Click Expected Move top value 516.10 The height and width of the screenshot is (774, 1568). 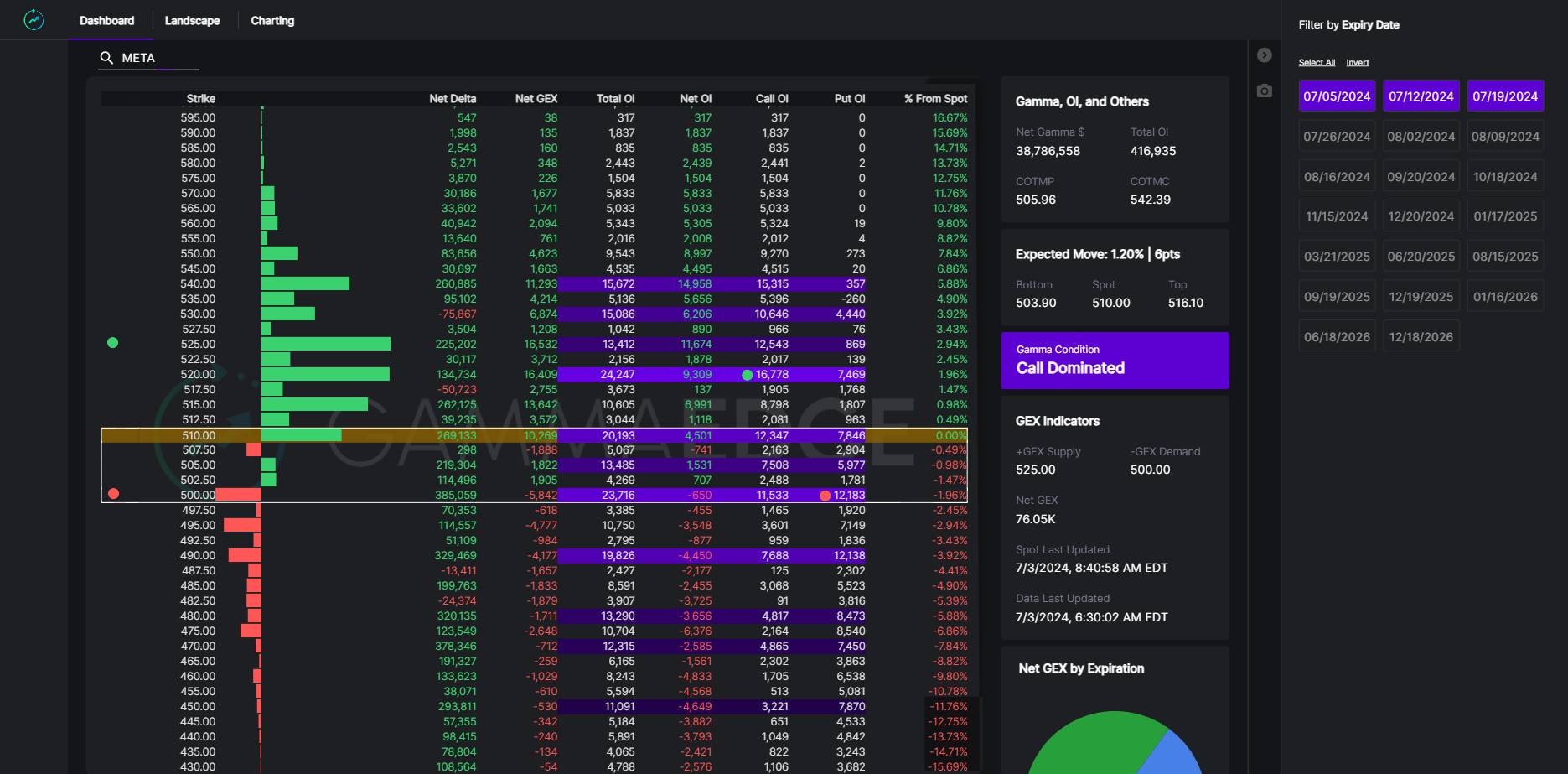click(1186, 303)
